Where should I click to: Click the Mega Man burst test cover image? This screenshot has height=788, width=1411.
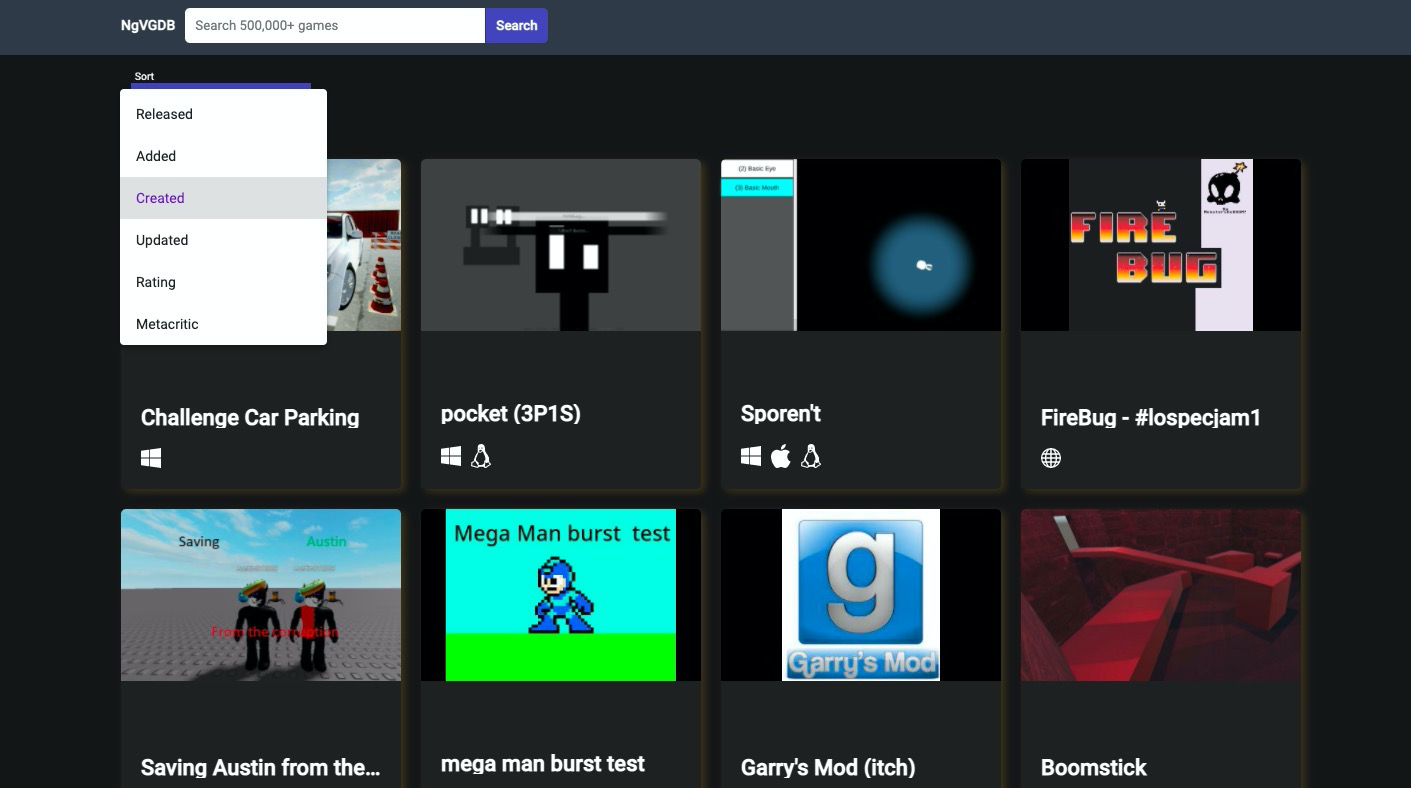pyautogui.click(x=561, y=594)
